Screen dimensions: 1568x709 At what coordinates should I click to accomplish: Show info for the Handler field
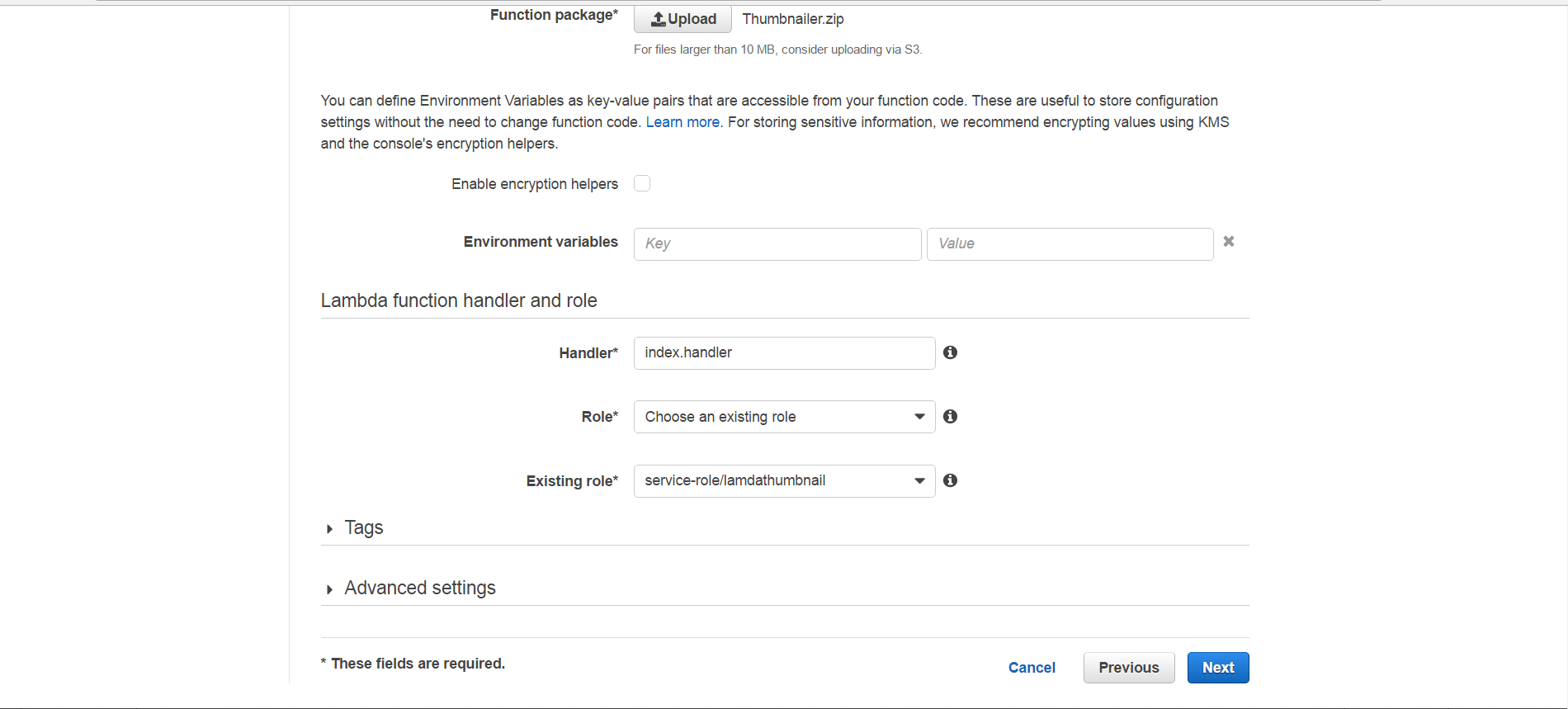[x=951, y=352]
